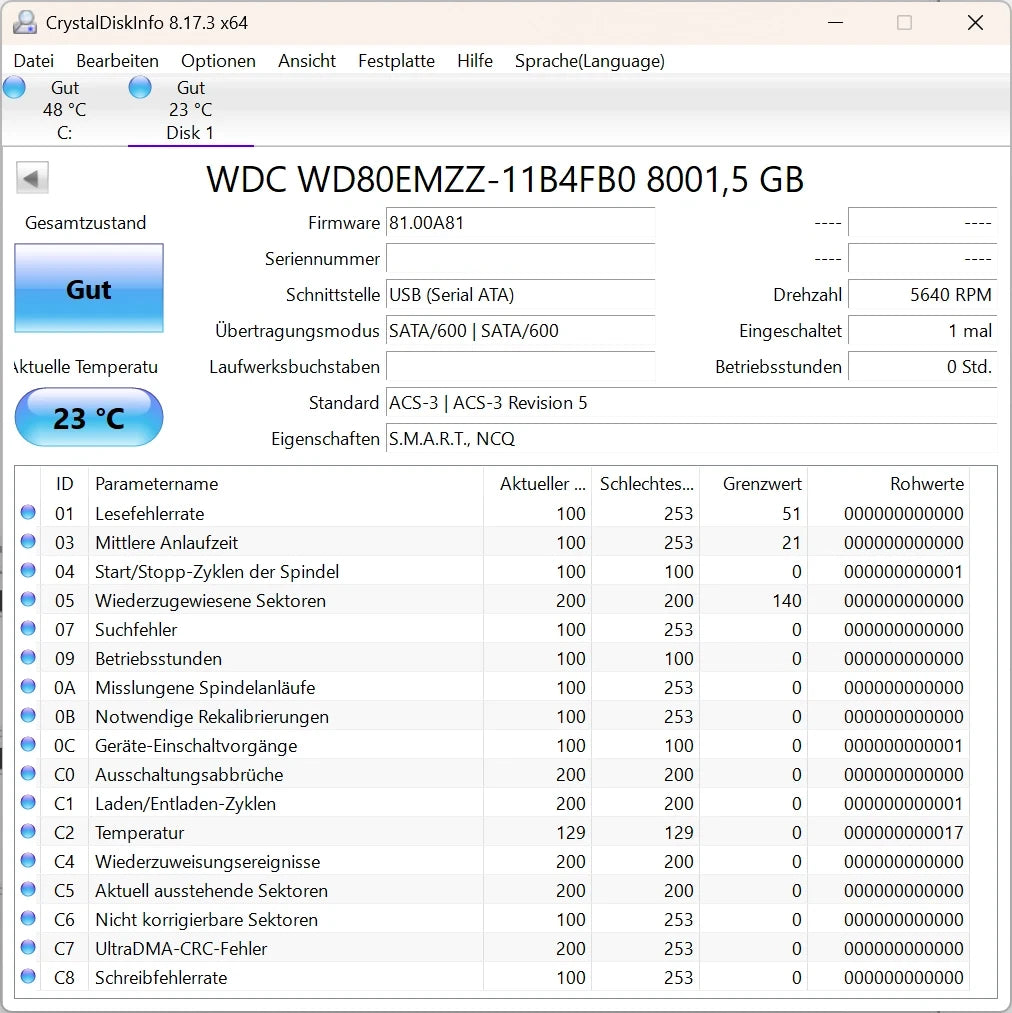
Task: Click the Grenzwert column header
Action: [x=754, y=484]
